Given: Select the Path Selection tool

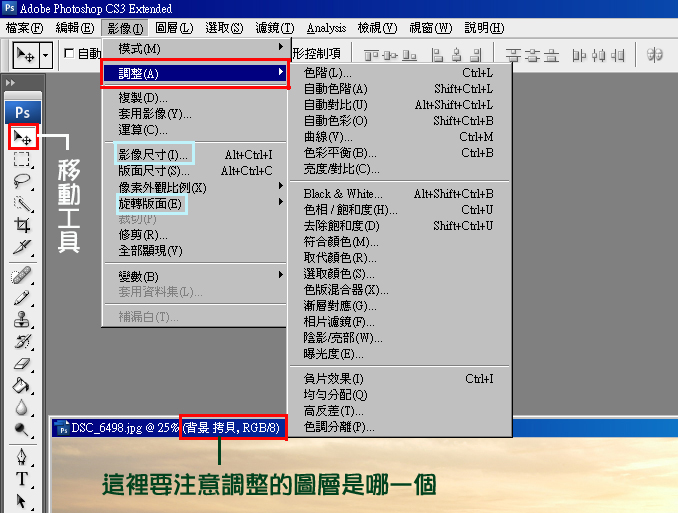Looking at the screenshot, I should pos(22,501).
